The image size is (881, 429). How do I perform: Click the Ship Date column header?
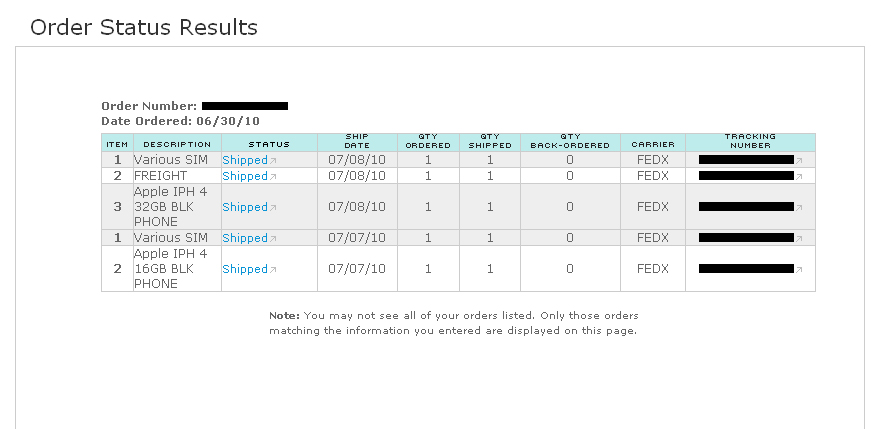click(357, 141)
